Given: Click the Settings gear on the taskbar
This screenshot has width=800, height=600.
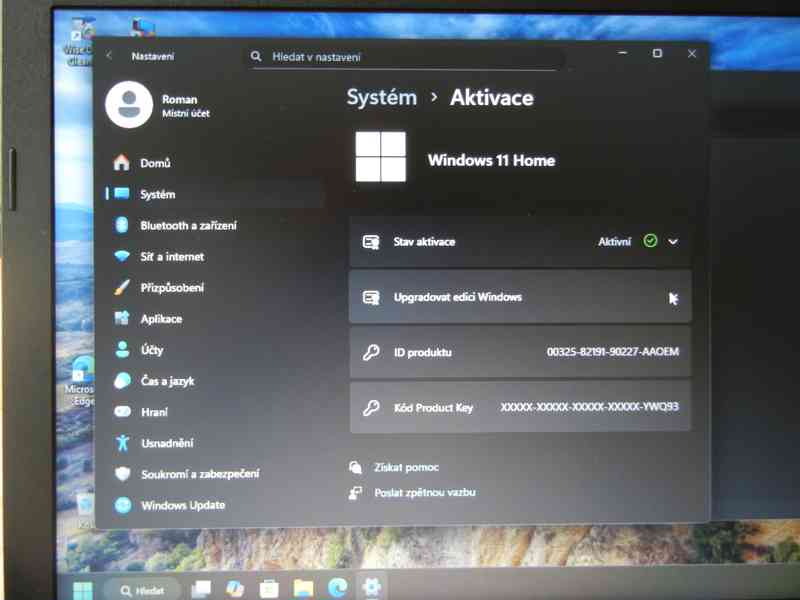Looking at the screenshot, I should pyautogui.click(x=371, y=587).
